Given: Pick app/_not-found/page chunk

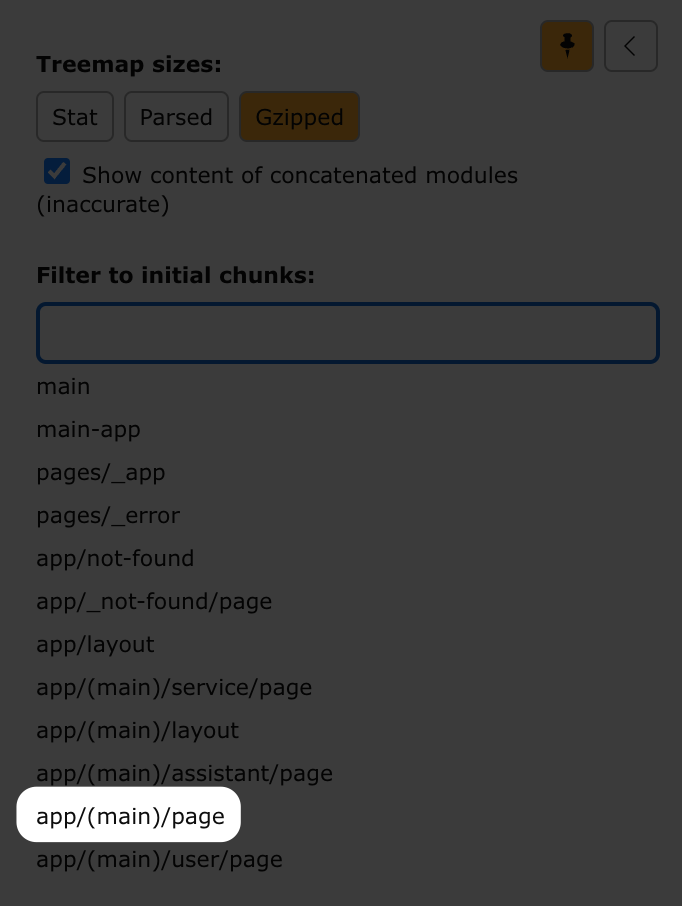Looking at the screenshot, I should [154, 601].
